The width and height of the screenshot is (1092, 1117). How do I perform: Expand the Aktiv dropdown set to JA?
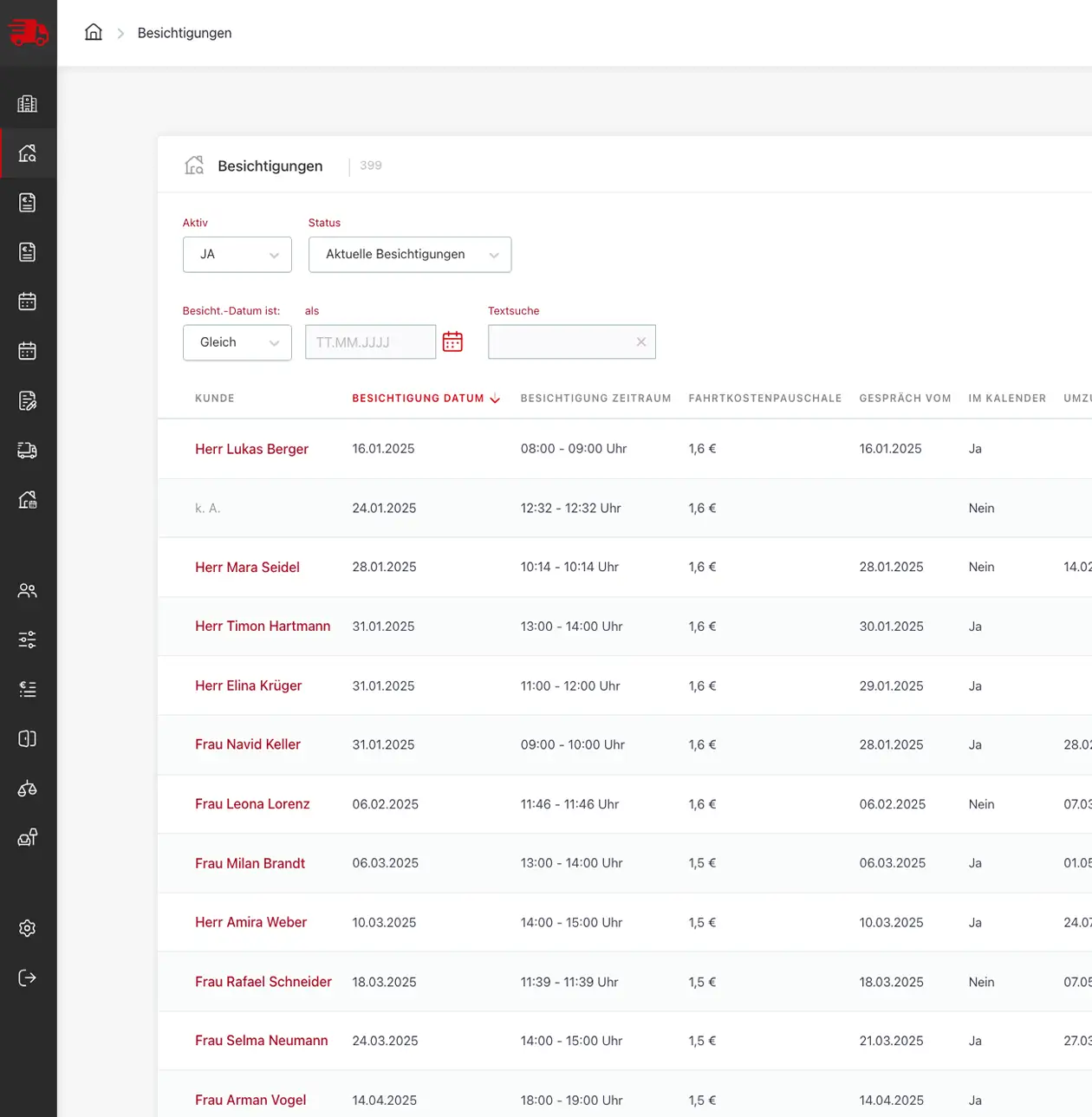pyautogui.click(x=237, y=255)
